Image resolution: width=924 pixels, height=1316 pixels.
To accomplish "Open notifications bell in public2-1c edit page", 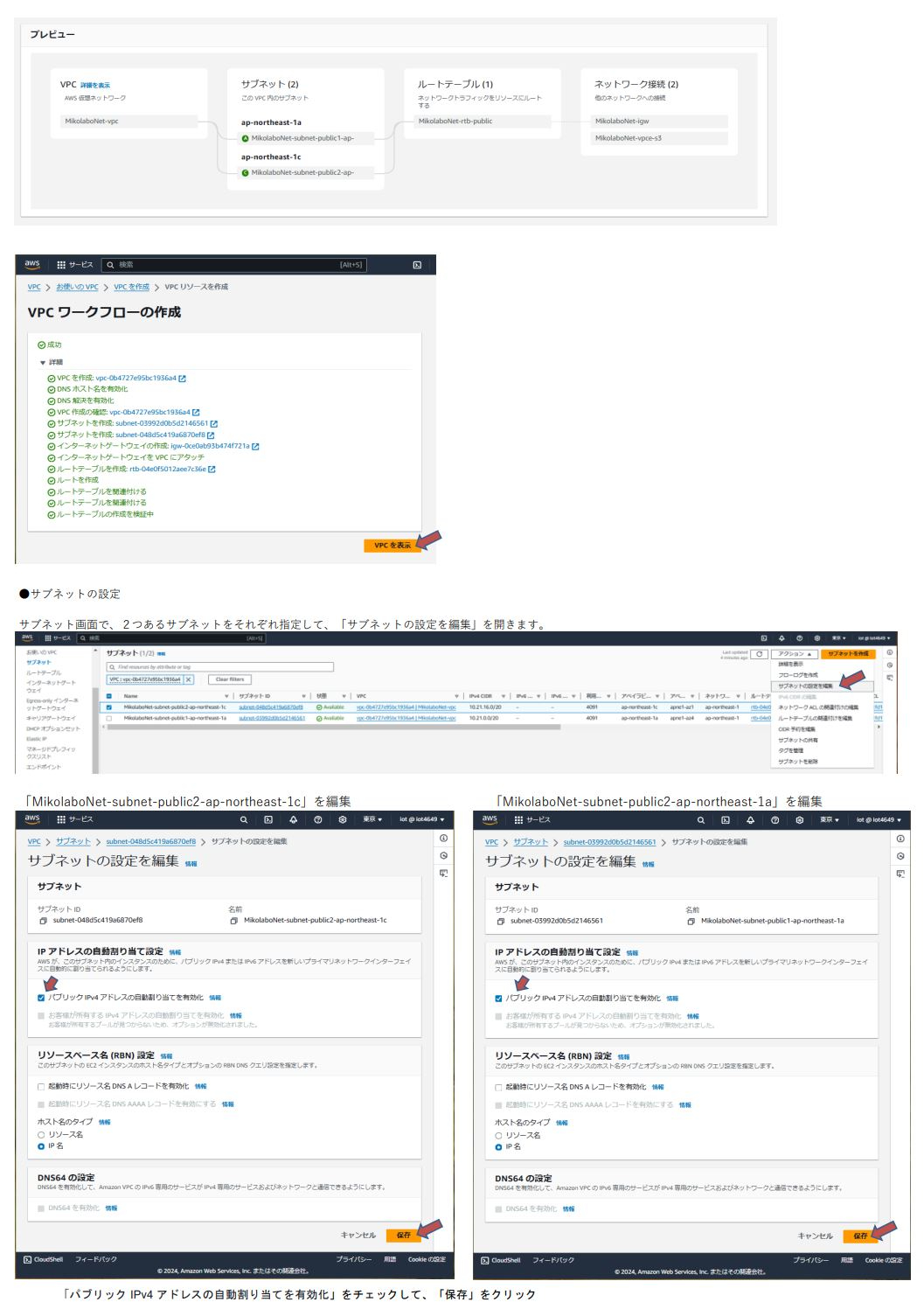I will pos(293,820).
